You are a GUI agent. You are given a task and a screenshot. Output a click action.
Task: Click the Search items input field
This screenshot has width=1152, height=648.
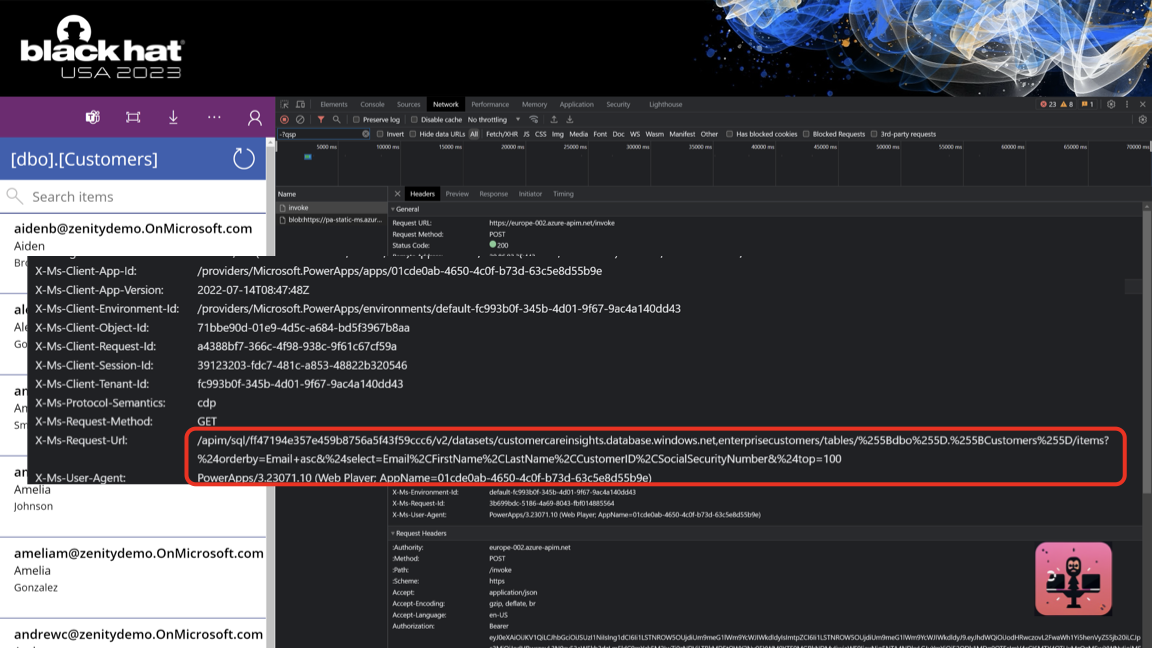(133, 196)
